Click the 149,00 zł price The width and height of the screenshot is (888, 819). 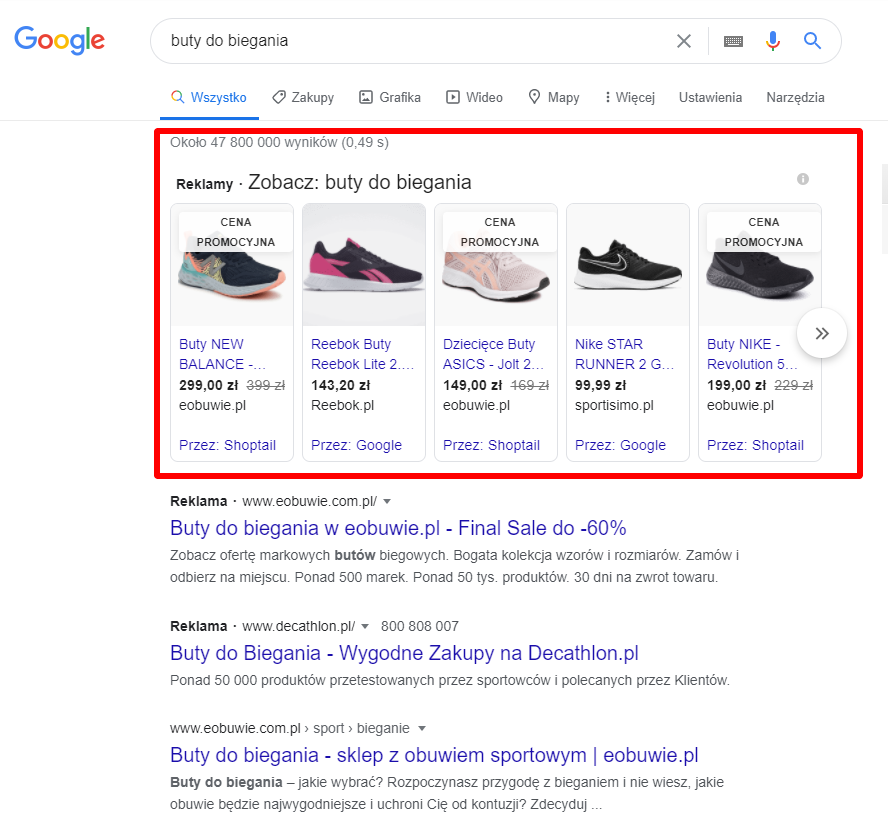click(x=472, y=386)
